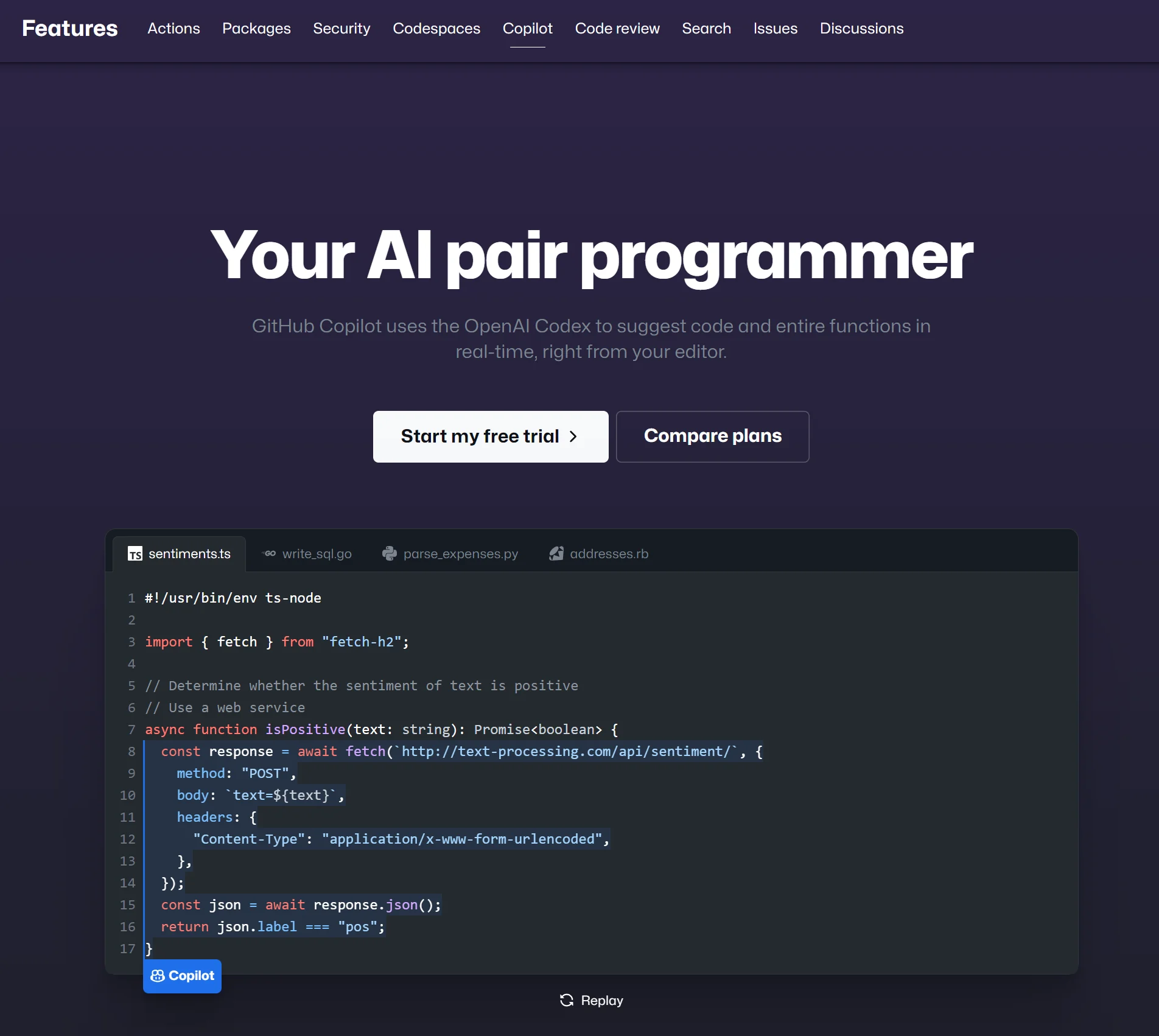Open the Discussions navigation link
The image size is (1159, 1036).
pyautogui.click(x=861, y=28)
